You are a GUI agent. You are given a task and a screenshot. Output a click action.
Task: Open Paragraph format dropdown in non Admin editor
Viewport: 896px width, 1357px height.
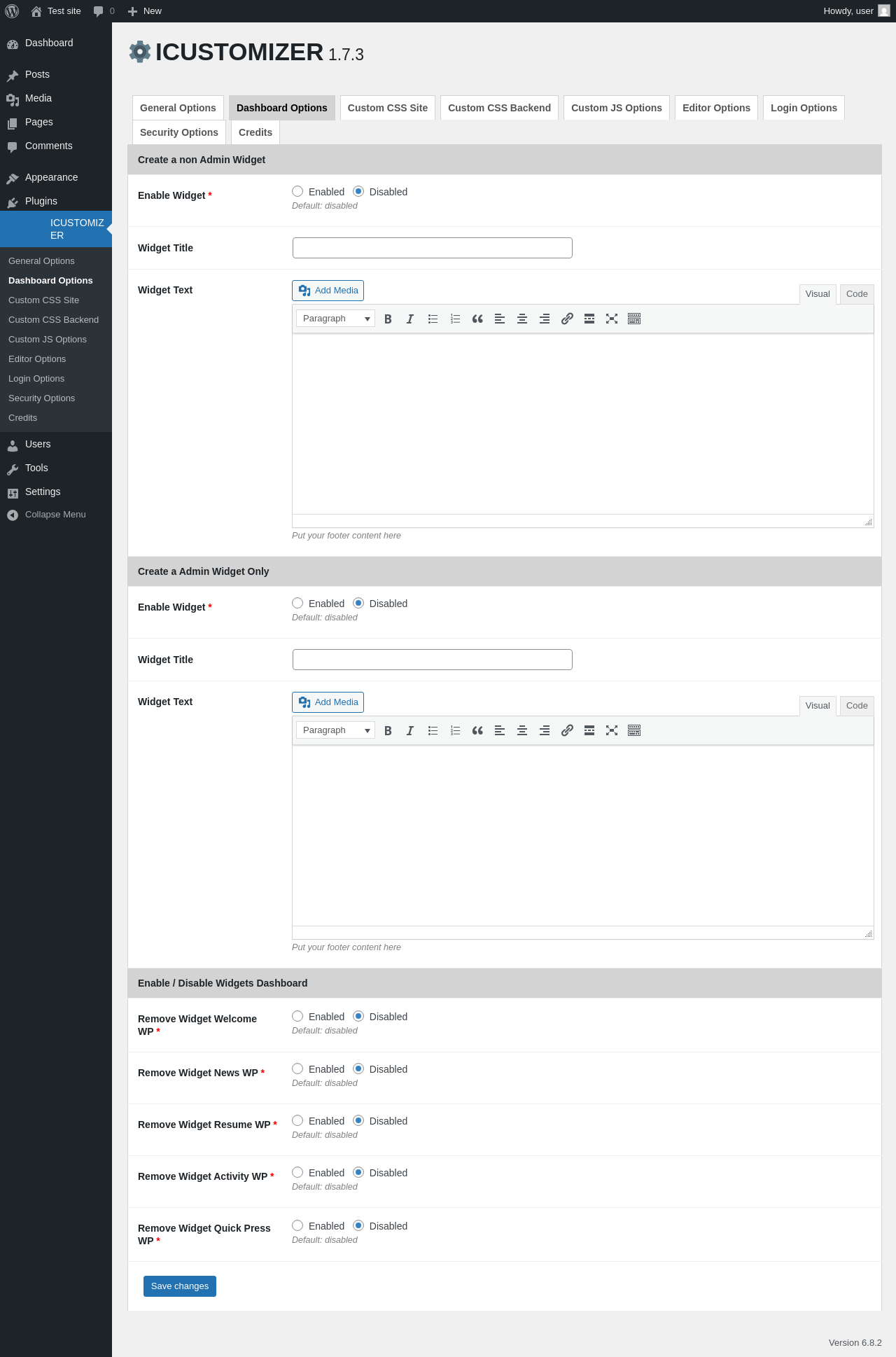pos(336,319)
